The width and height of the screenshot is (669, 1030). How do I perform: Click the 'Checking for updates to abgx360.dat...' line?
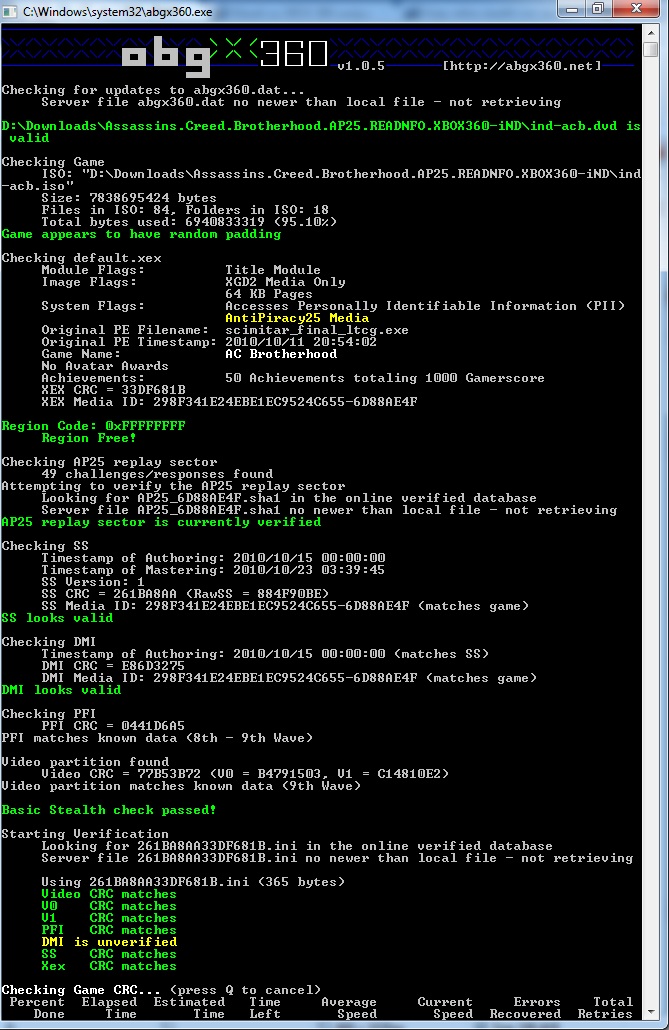153,90
